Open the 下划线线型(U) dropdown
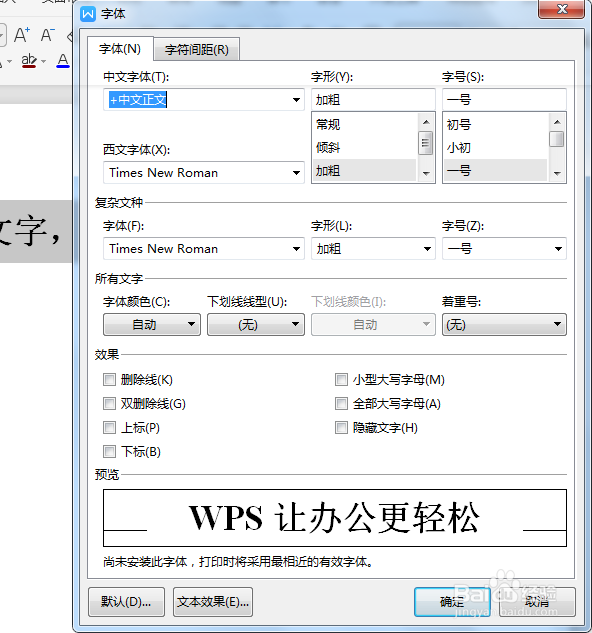This screenshot has width=592, height=633. coord(256,325)
